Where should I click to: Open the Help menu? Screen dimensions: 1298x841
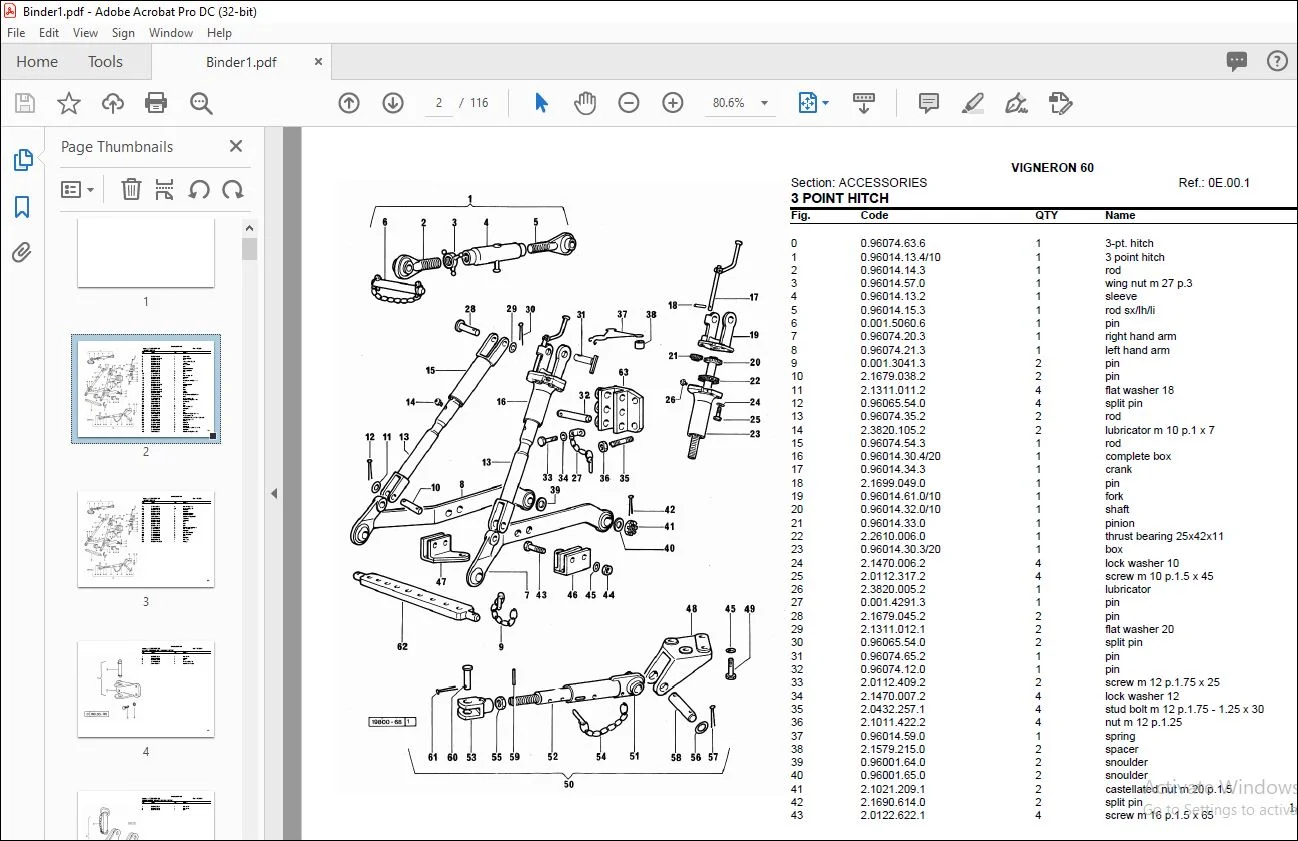pos(219,33)
